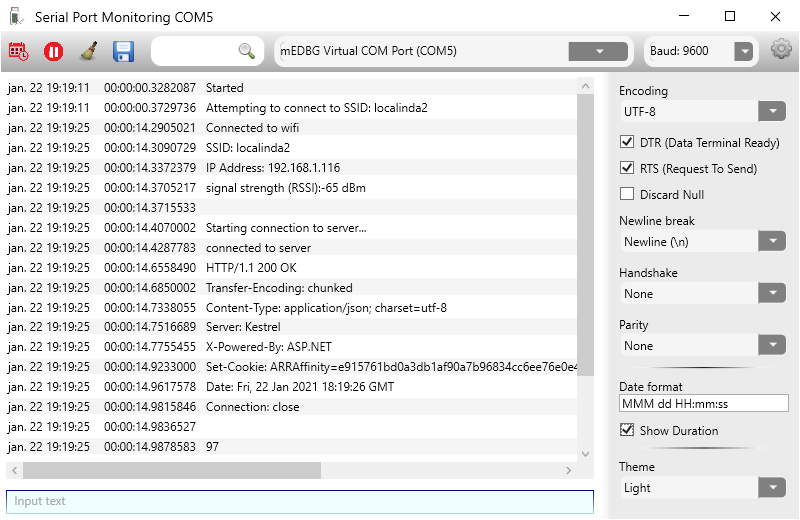Pause serial monitoring with the red button

tap(54, 51)
